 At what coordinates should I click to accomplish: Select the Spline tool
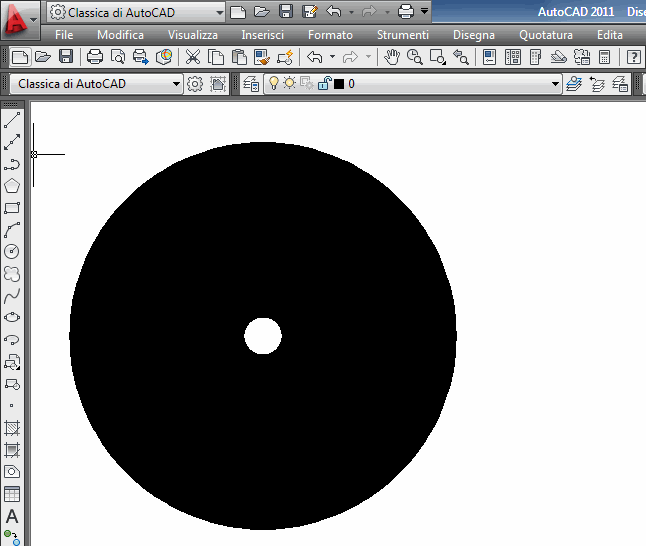pyautogui.click(x=12, y=296)
